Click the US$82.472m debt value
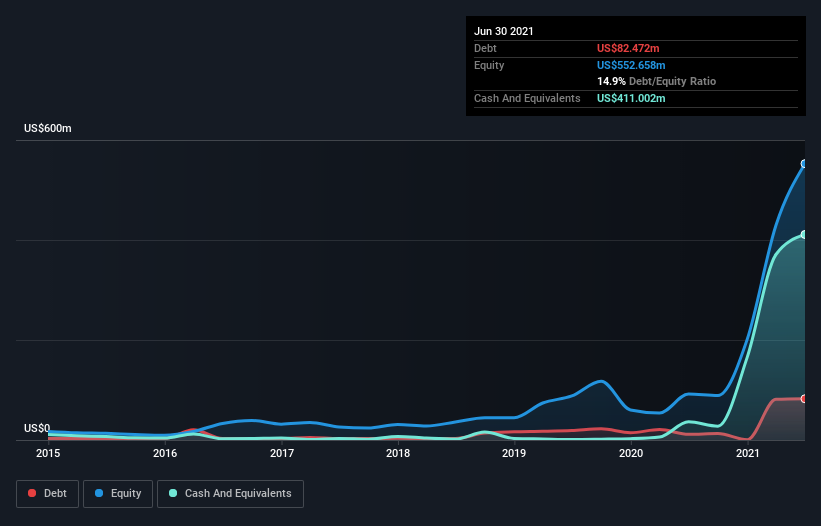Screen dimensions: 821x526 (628, 48)
